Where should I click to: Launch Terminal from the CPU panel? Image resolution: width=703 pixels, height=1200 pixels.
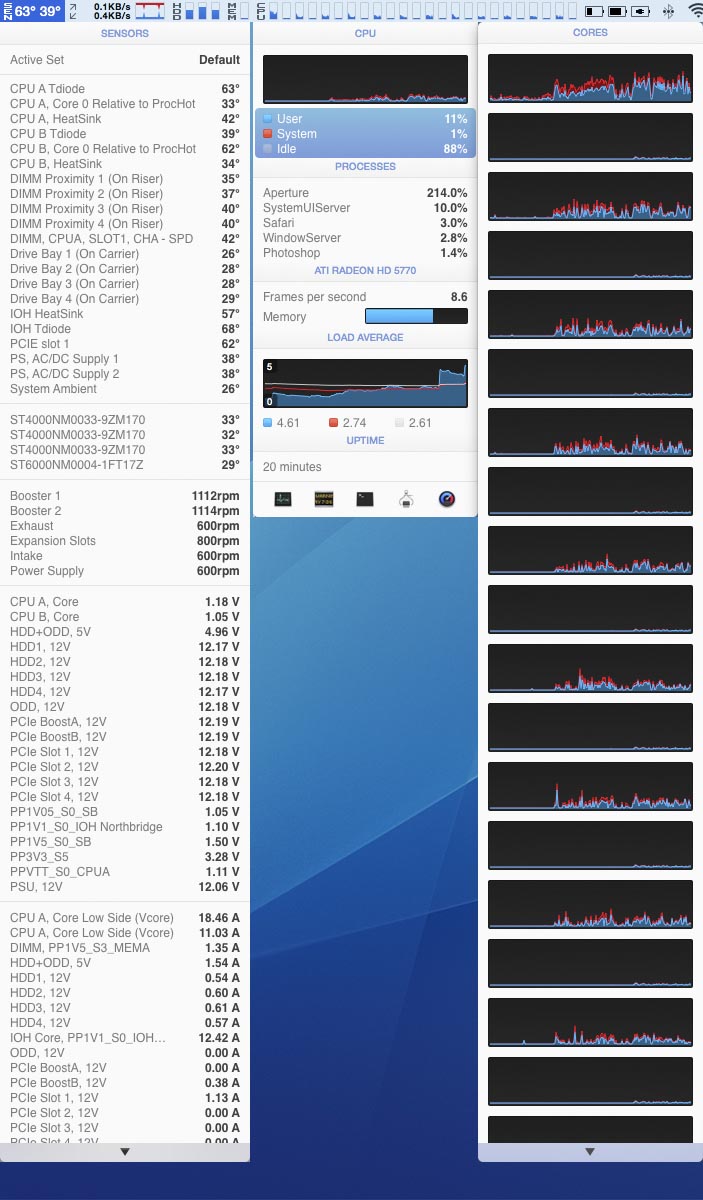click(365, 499)
